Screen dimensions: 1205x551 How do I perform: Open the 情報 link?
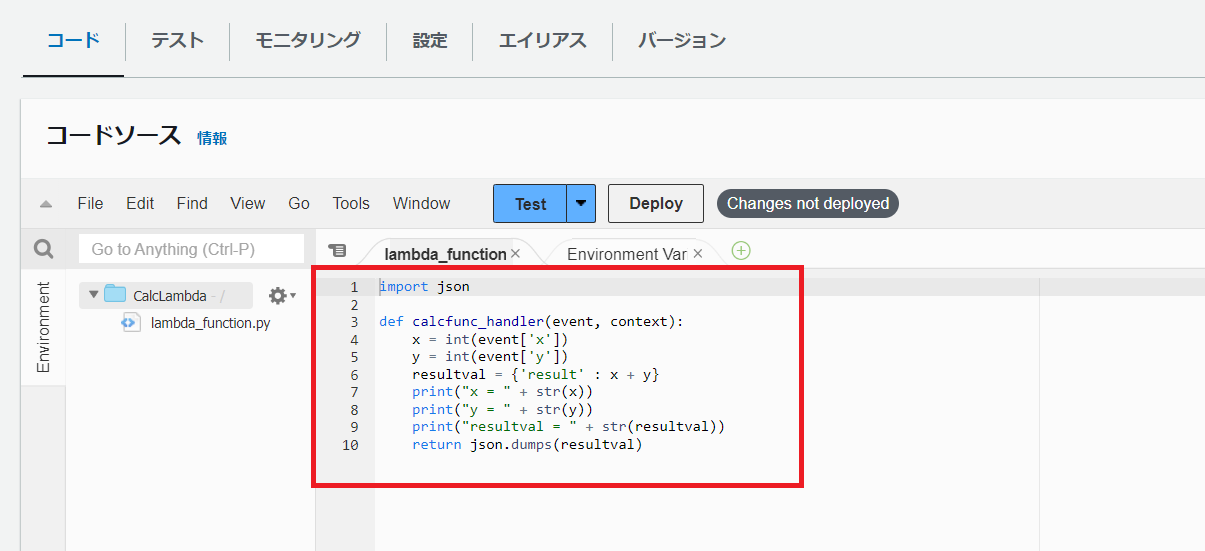(212, 138)
